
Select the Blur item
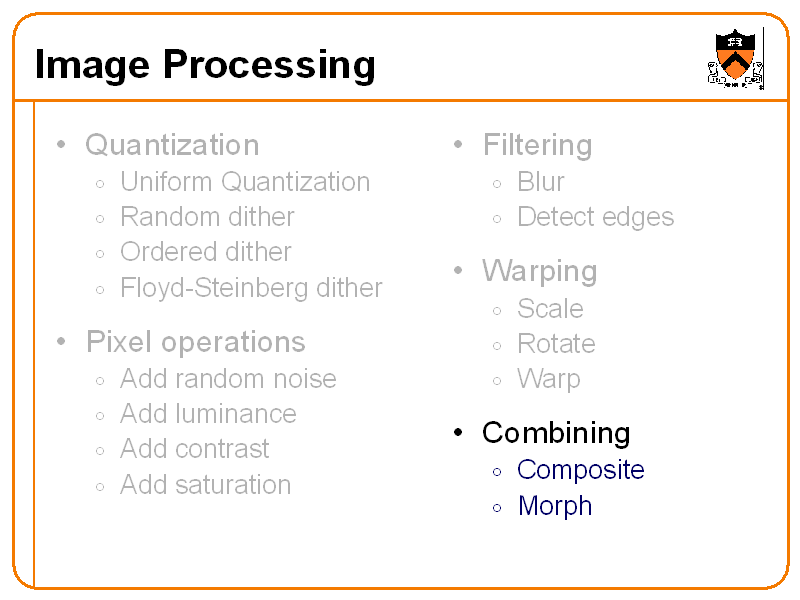pyautogui.click(x=541, y=182)
